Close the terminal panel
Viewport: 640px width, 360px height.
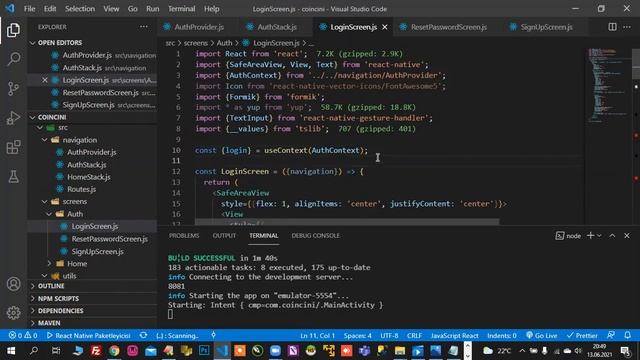coord(627,236)
